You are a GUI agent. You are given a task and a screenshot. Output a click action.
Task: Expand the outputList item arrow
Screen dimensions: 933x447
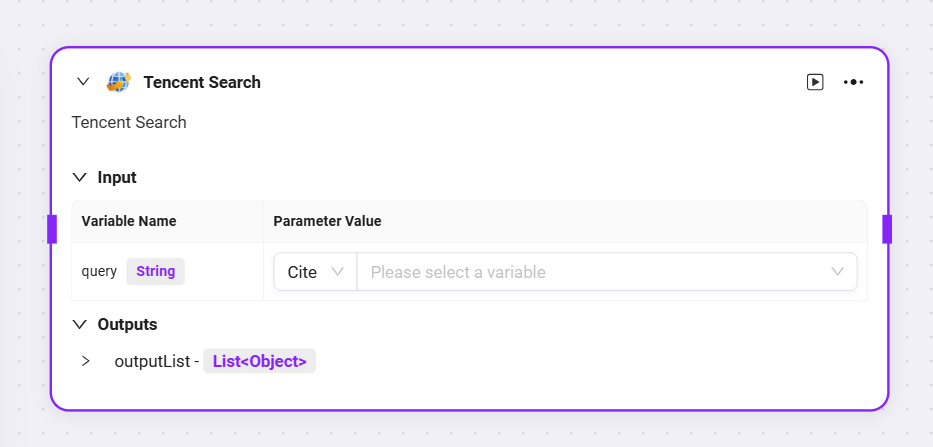coord(86,361)
